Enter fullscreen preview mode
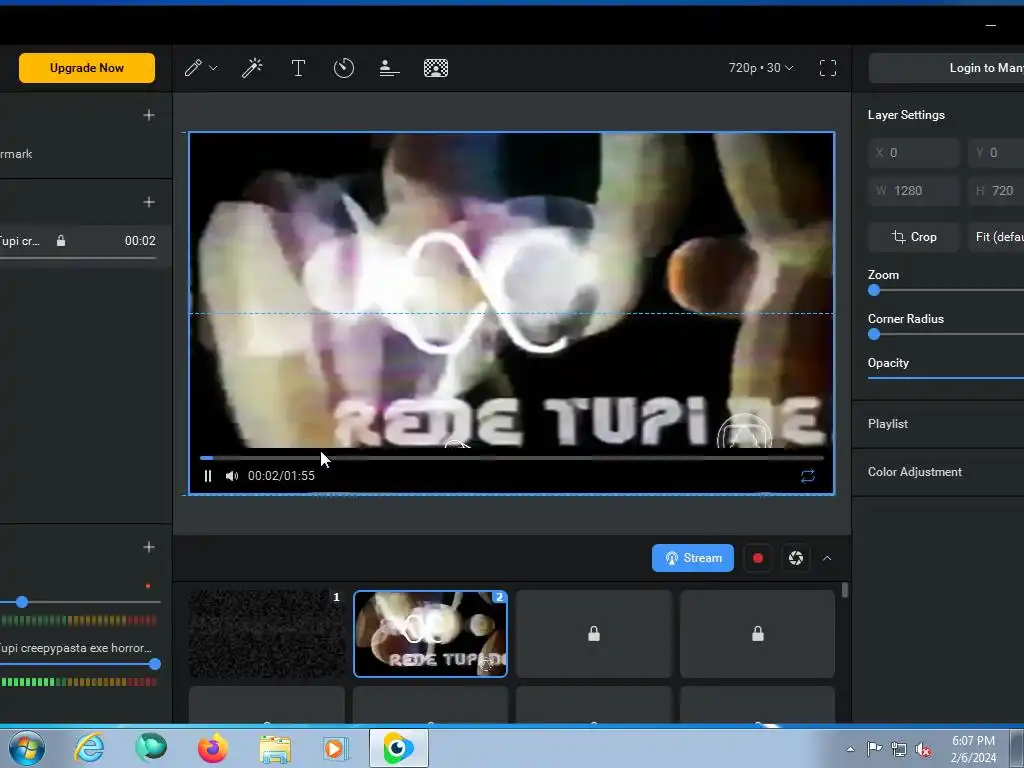Screen dimensions: 1024x768 click(827, 68)
